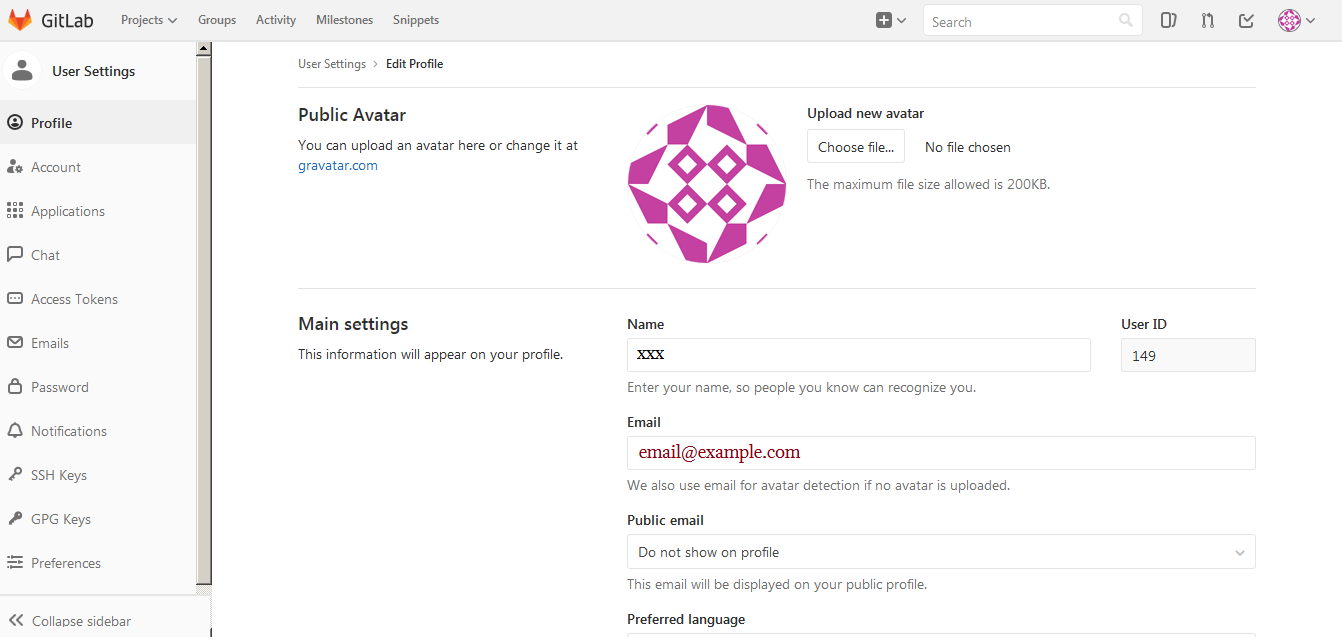Open Chat settings in sidebar

[45, 255]
